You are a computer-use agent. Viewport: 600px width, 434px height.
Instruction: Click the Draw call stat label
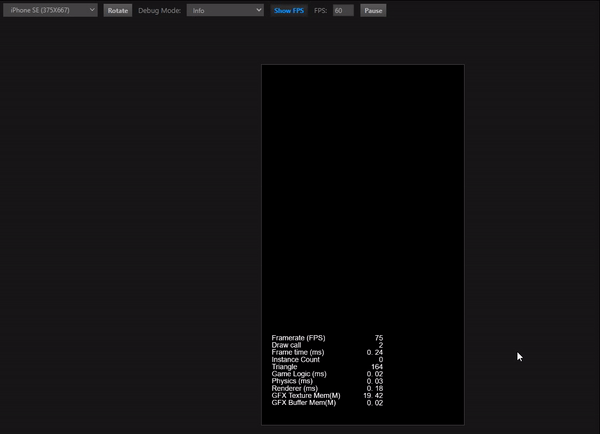click(x=286, y=345)
